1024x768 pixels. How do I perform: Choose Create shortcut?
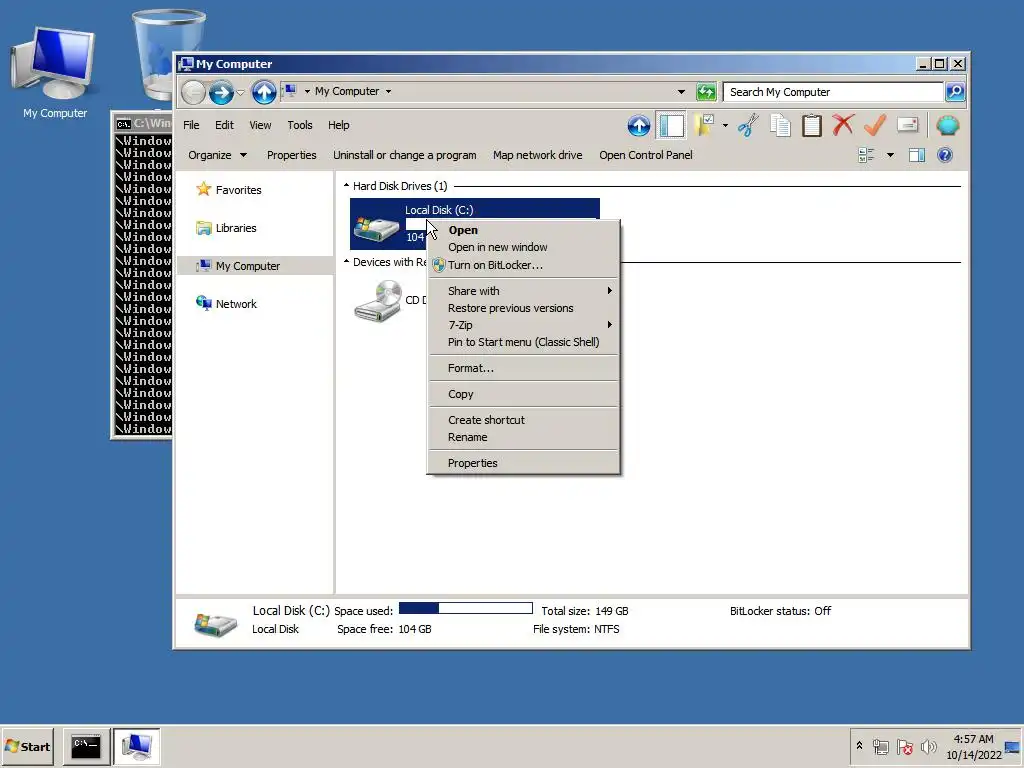click(x=522, y=420)
